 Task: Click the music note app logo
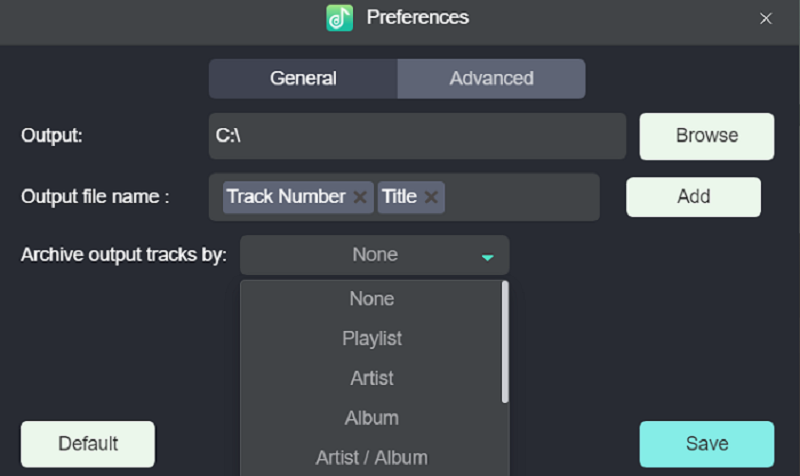pyautogui.click(x=340, y=18)
